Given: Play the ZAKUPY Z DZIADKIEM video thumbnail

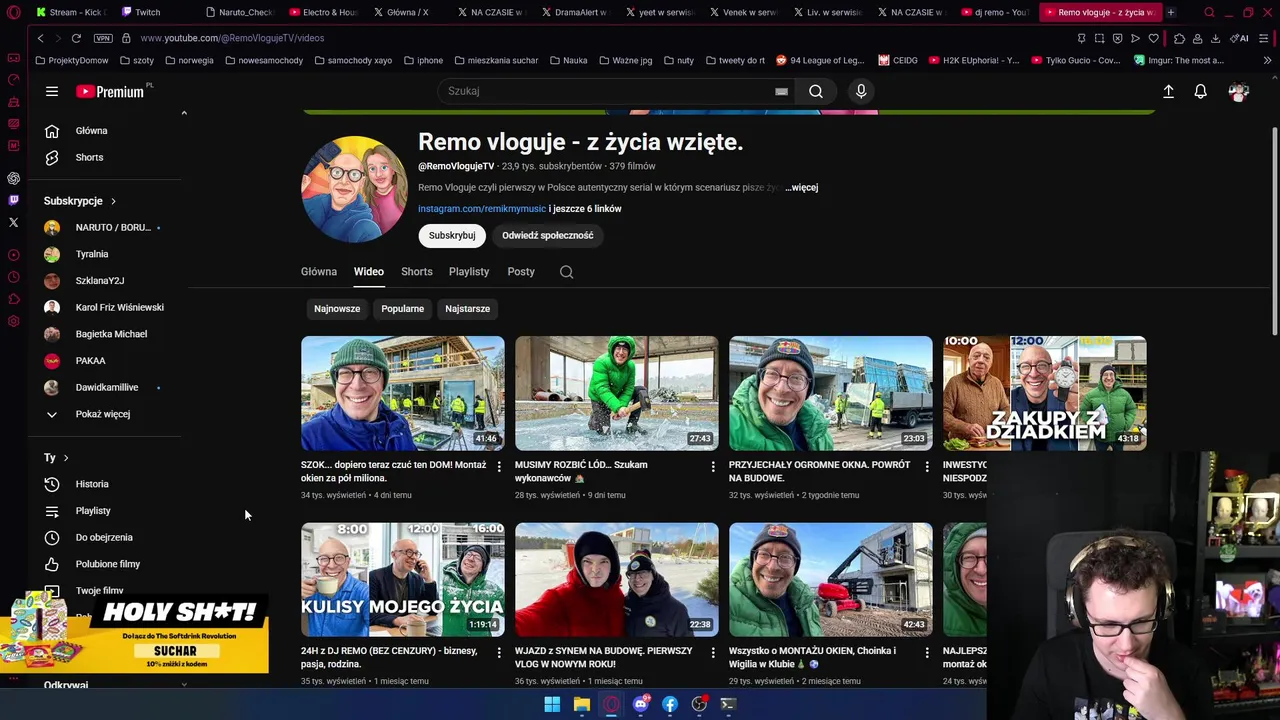Looking at the screenshot, I should [x=1045, y=393].
